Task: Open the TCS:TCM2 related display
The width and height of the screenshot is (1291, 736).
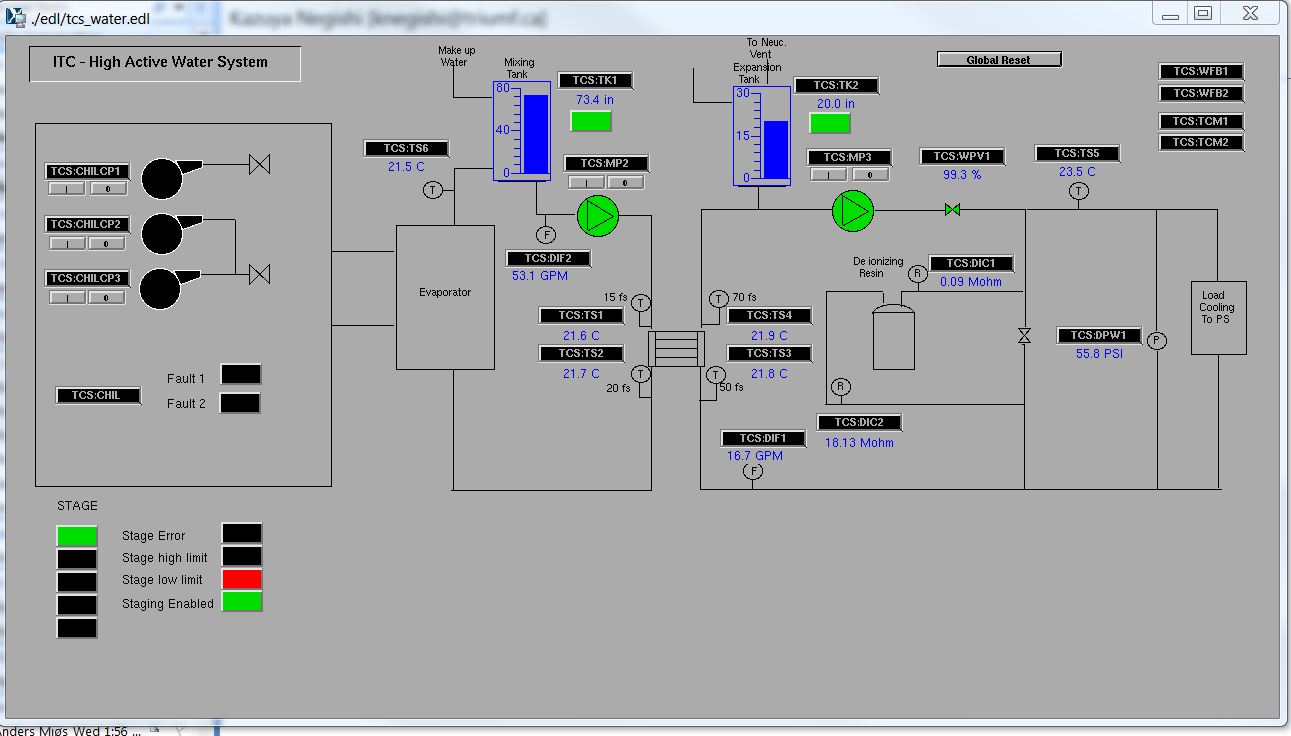Action: coord(1201,142)
